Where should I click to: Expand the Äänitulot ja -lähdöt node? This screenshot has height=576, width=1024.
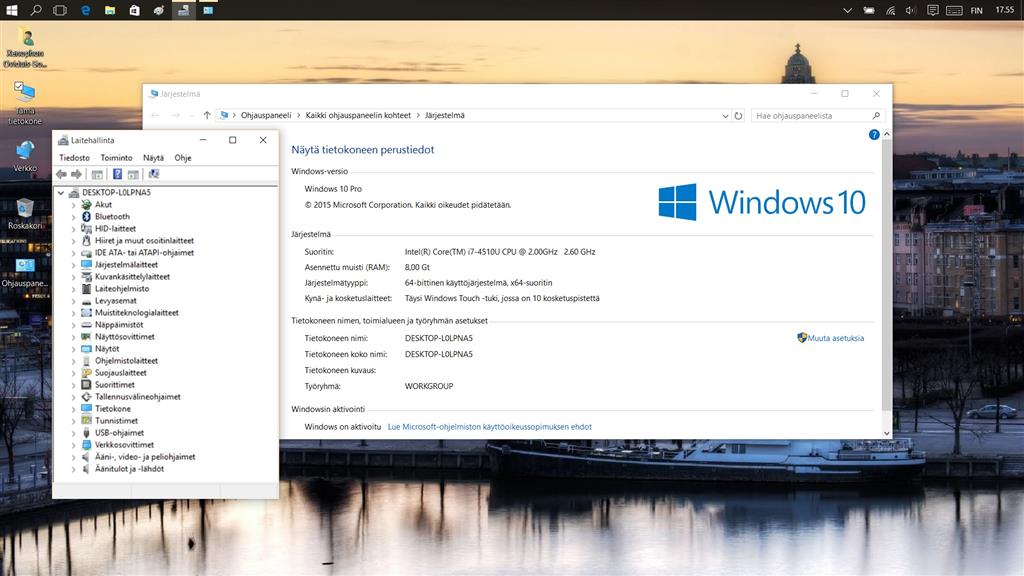(73, 469)
